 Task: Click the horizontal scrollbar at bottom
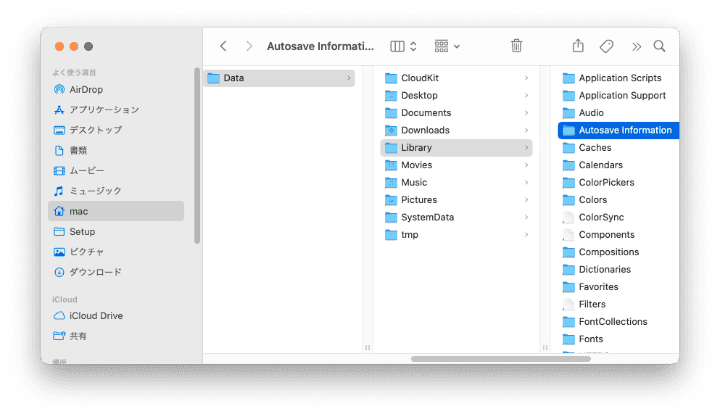(500, 358)
